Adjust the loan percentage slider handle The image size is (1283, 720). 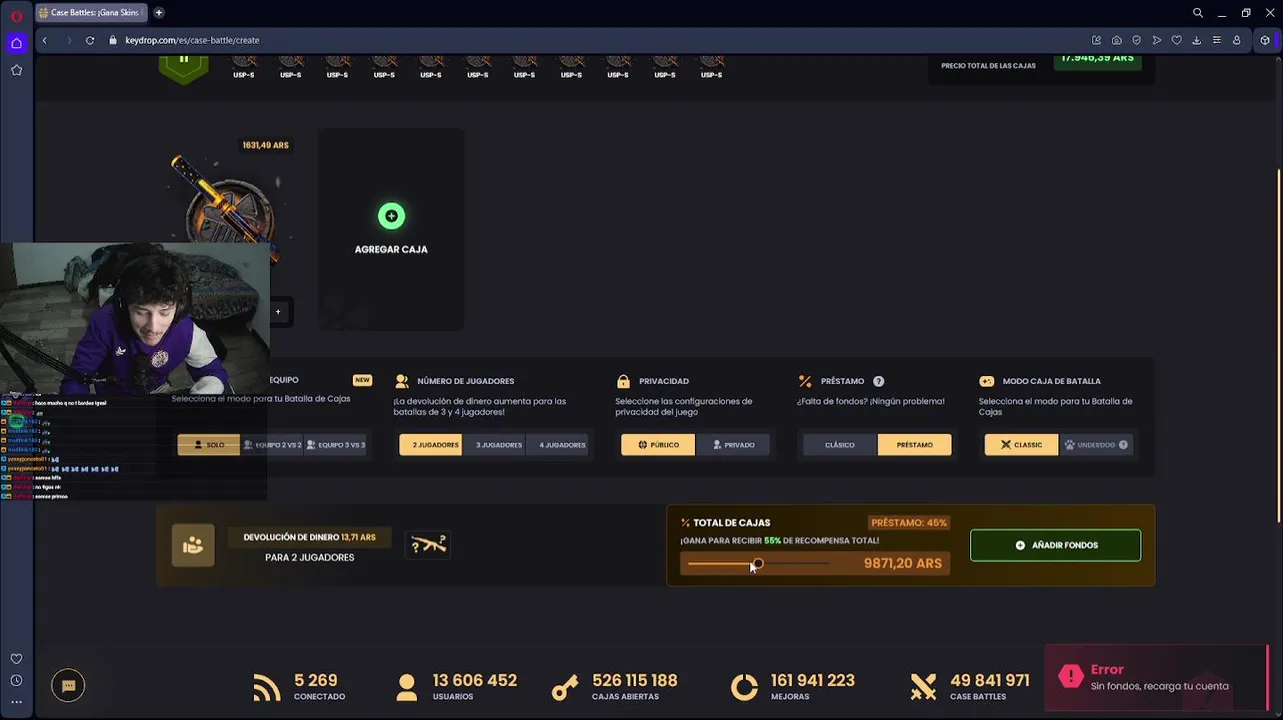tap(757, 564)
